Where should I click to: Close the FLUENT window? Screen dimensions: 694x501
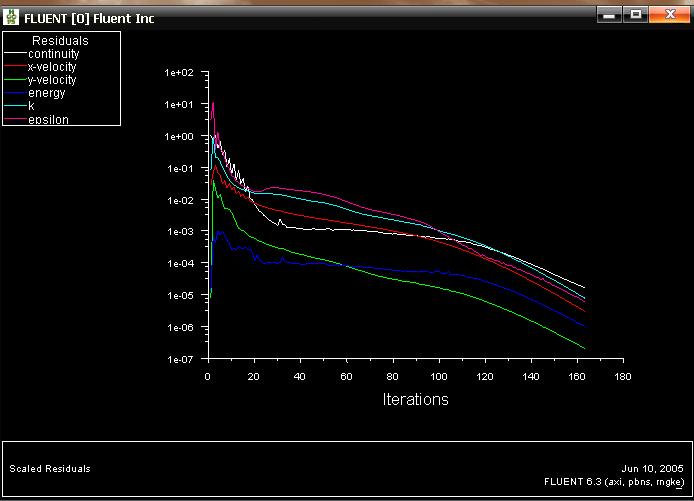669,15
